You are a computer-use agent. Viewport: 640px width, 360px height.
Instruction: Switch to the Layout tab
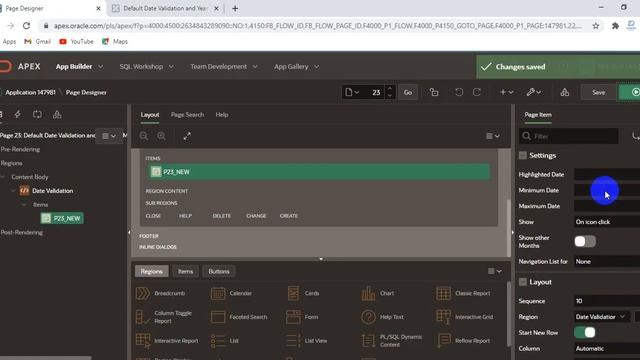click(x=150, y=115)
